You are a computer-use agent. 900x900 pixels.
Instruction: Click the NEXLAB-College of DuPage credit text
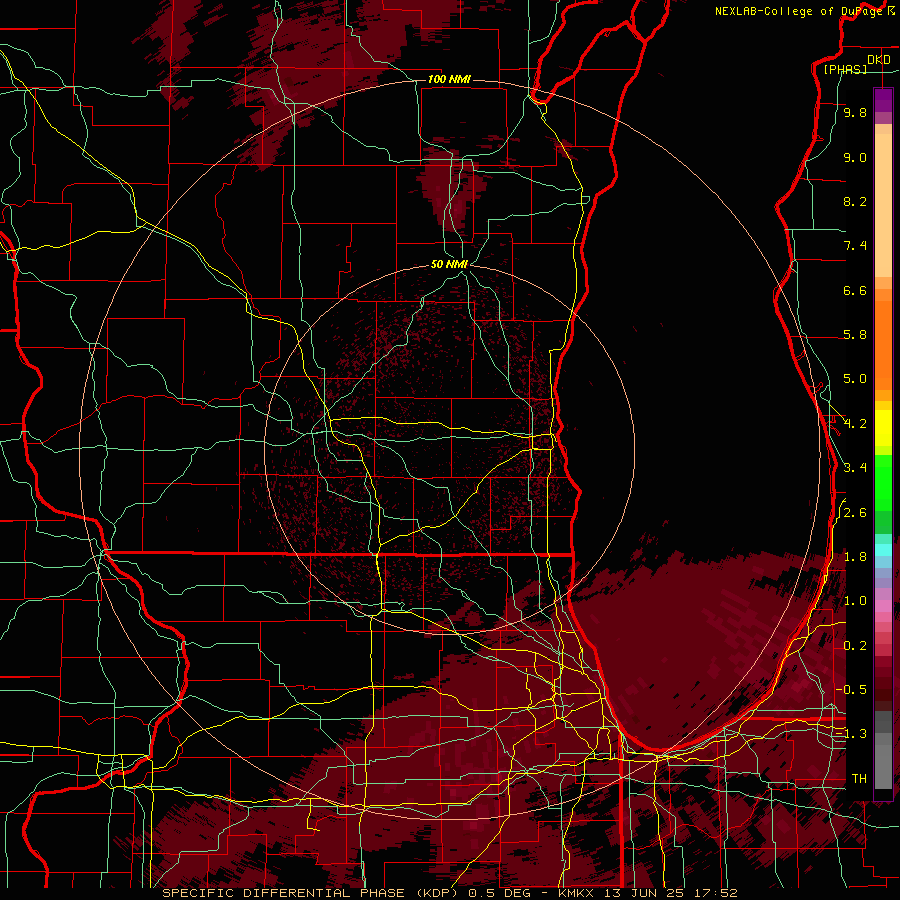point(798,11)
